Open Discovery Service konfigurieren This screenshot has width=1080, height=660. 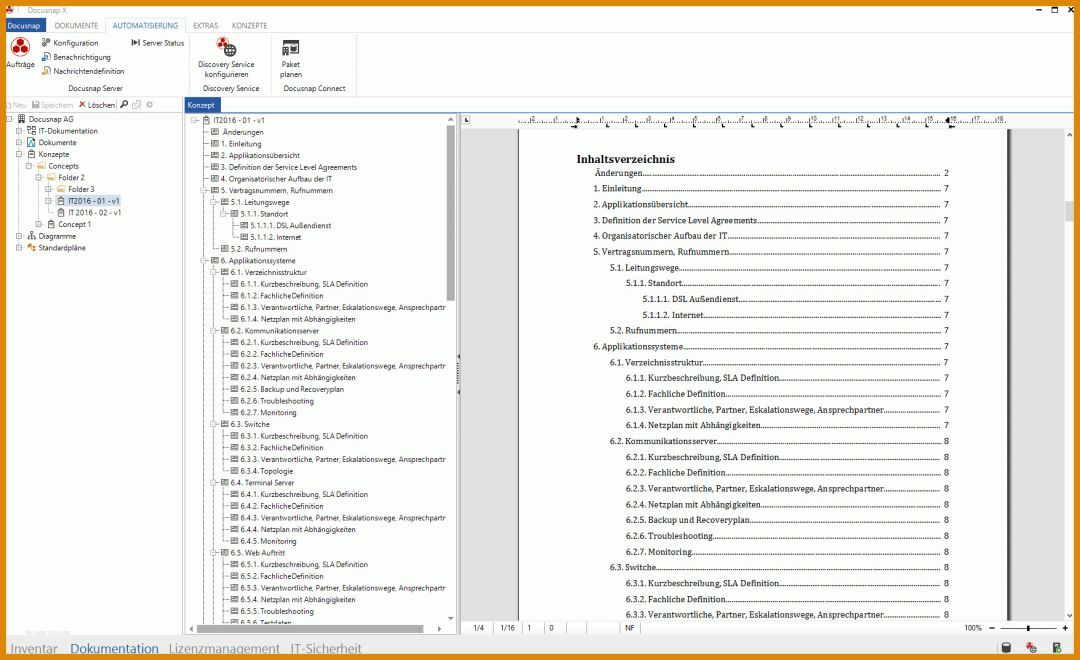(x=226, y=58)
